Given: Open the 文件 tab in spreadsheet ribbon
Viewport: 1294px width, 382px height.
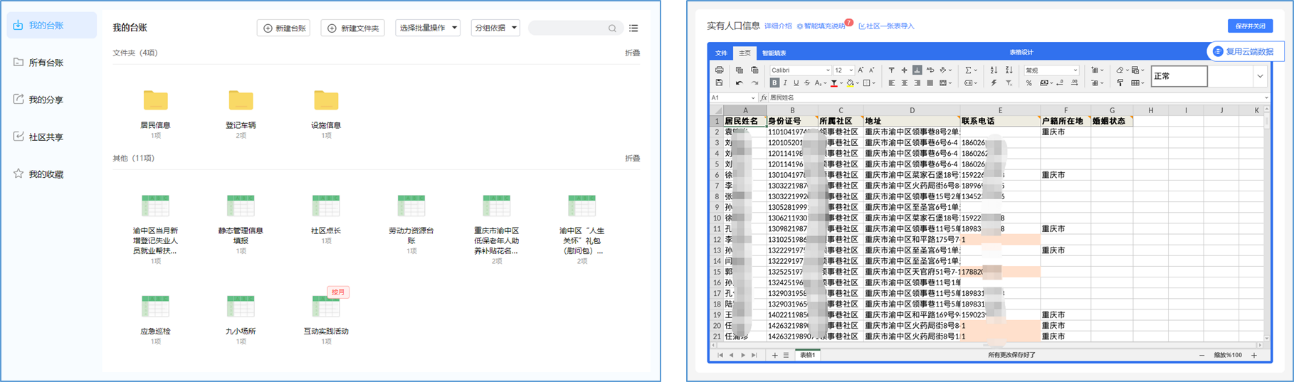Looking at the screenshot, I should 721,53.
